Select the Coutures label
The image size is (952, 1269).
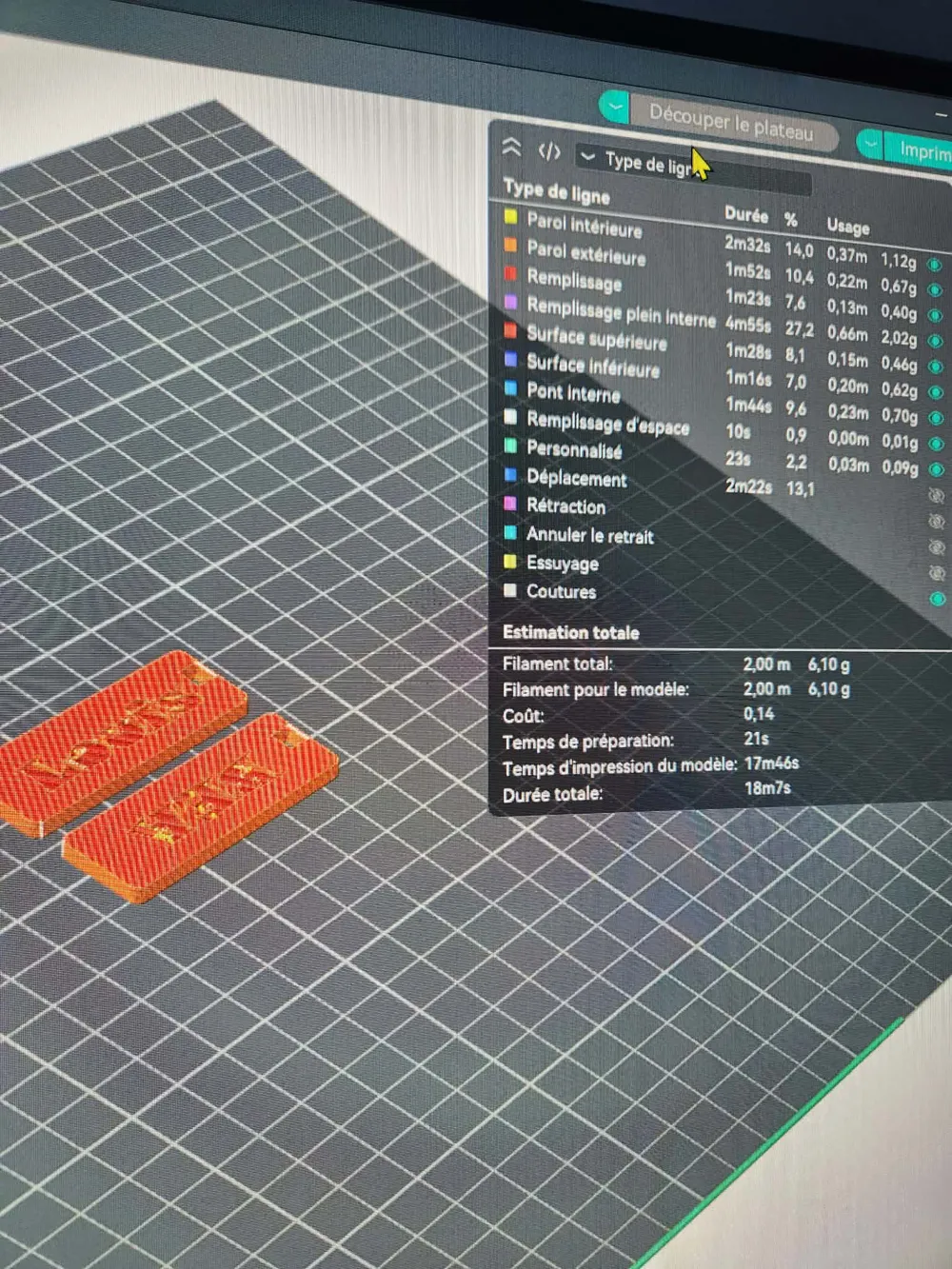pos(561,591)
